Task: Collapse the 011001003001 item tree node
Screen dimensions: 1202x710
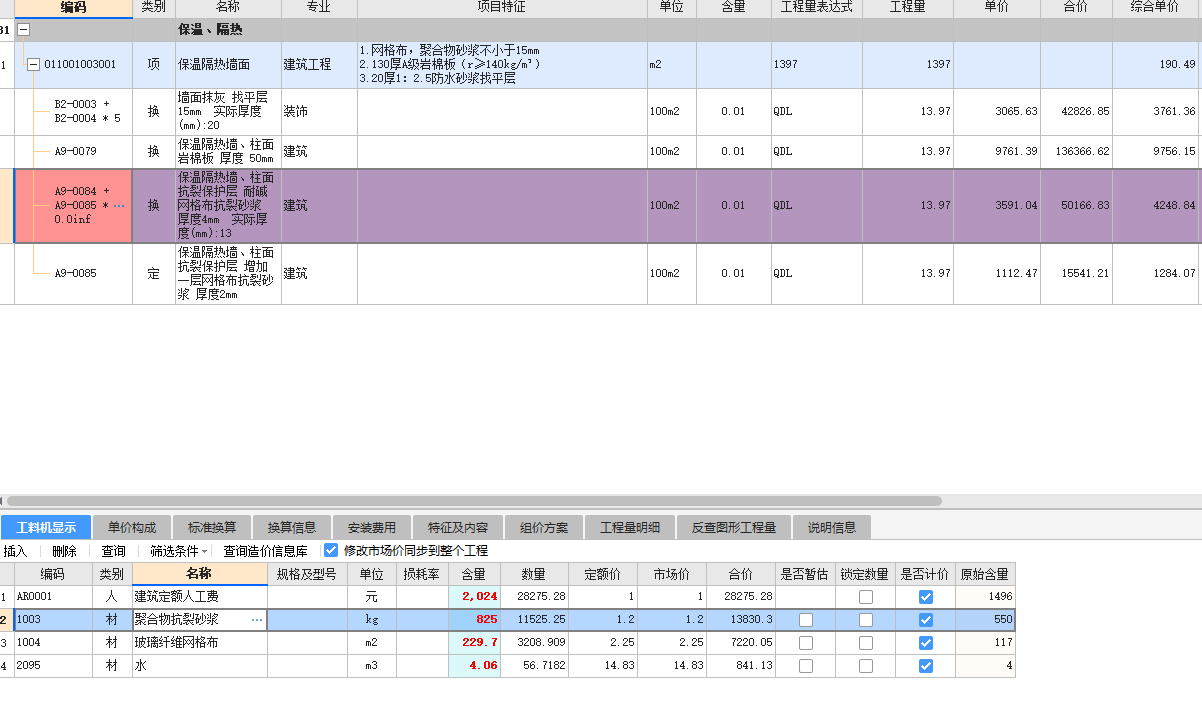Action: (x=33, y=65)
